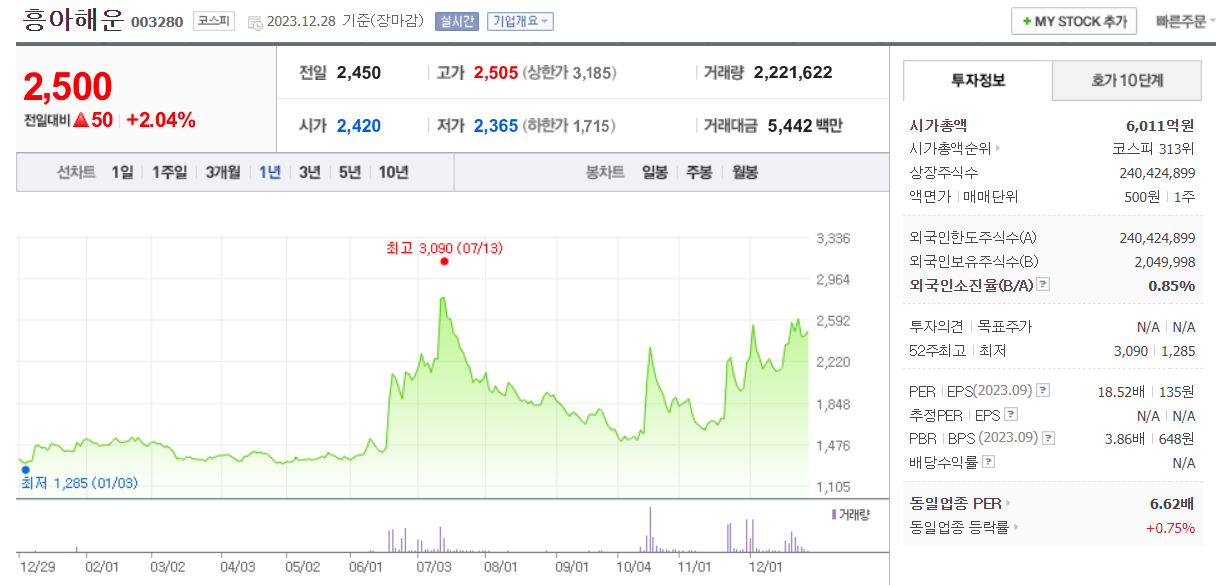Select the 1일 line chart period
Image resolution: width=1229 pixels, height=585 pixels.
(x=122, y=172)
